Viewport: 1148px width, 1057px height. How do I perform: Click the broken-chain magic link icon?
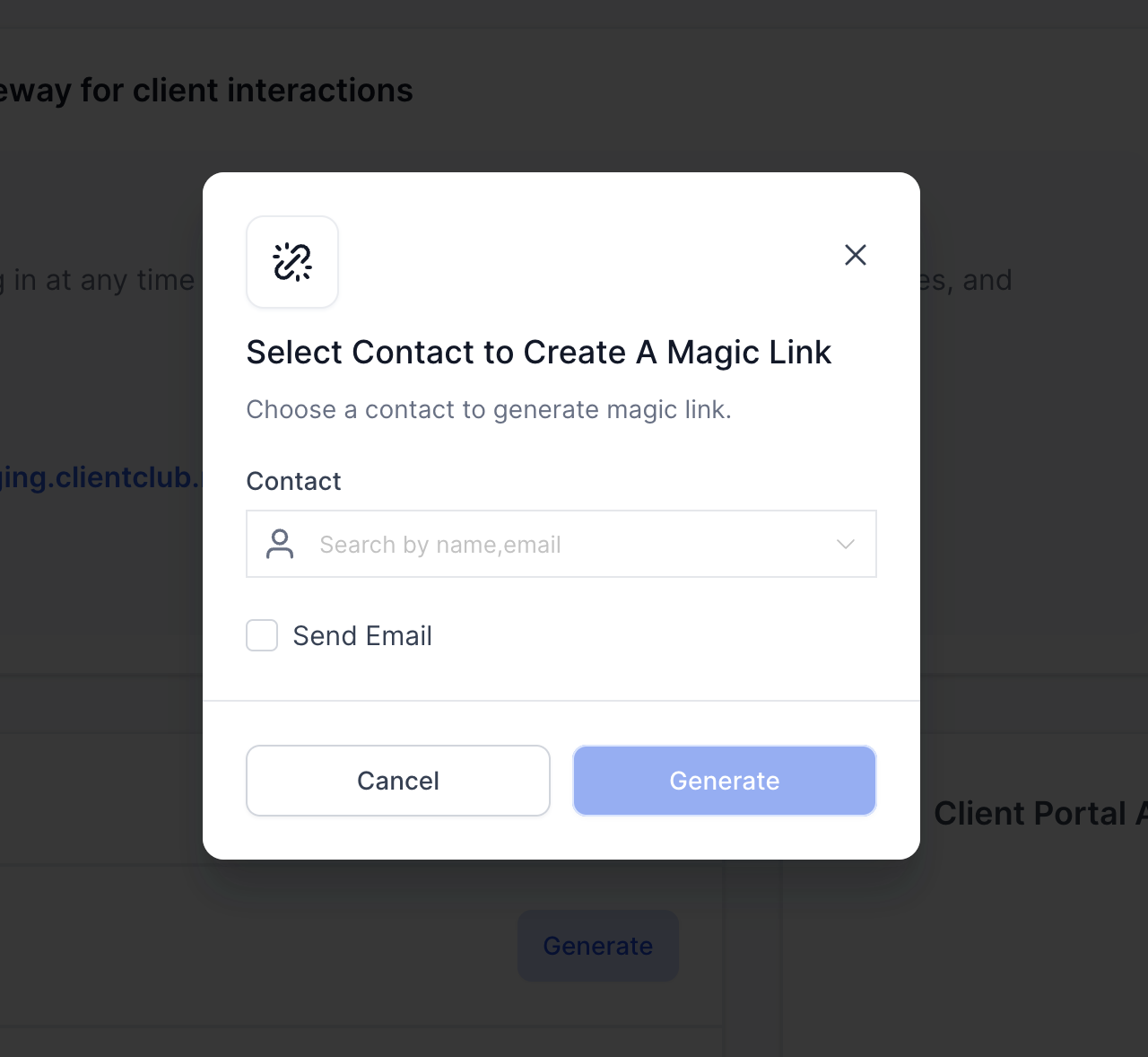click(292, 262)
